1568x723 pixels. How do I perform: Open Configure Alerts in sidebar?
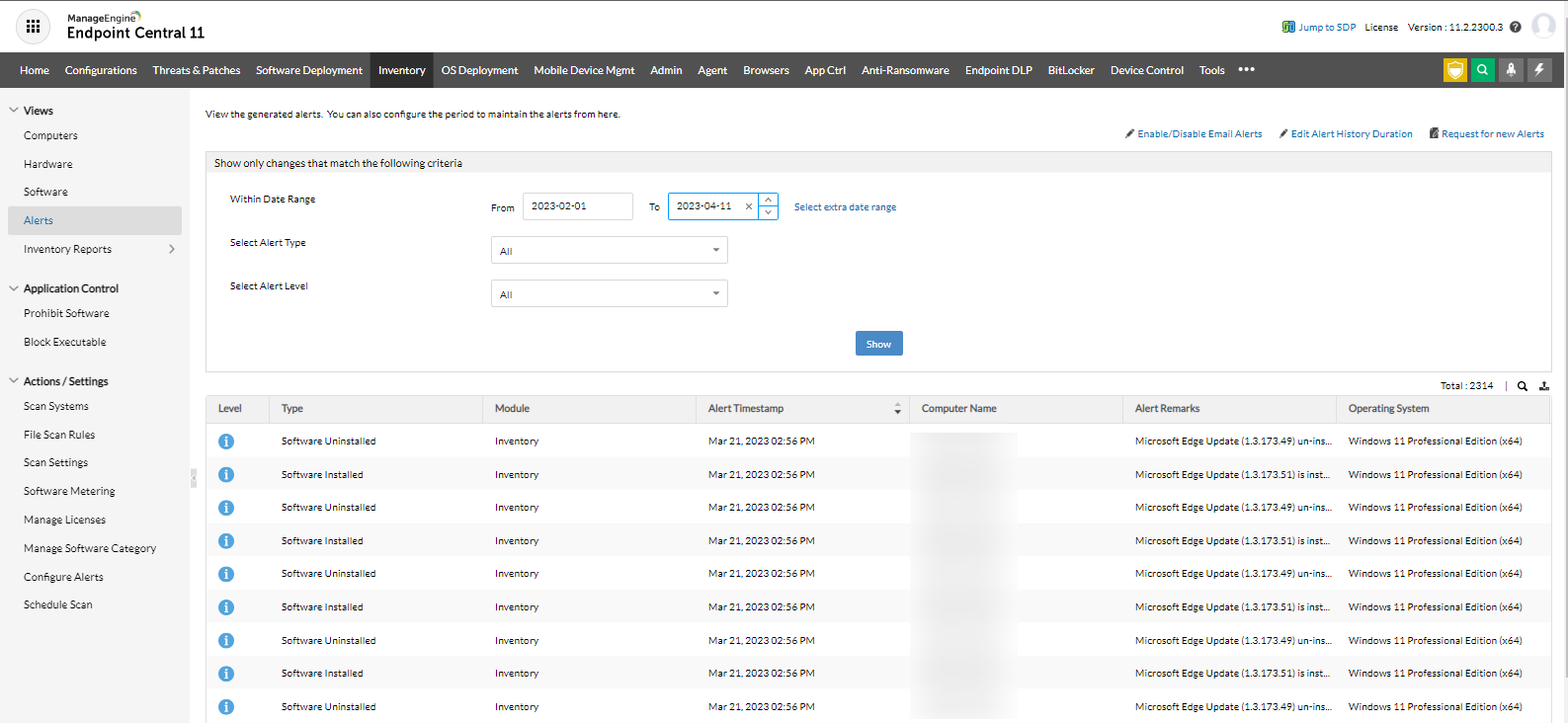click(63, 577)
